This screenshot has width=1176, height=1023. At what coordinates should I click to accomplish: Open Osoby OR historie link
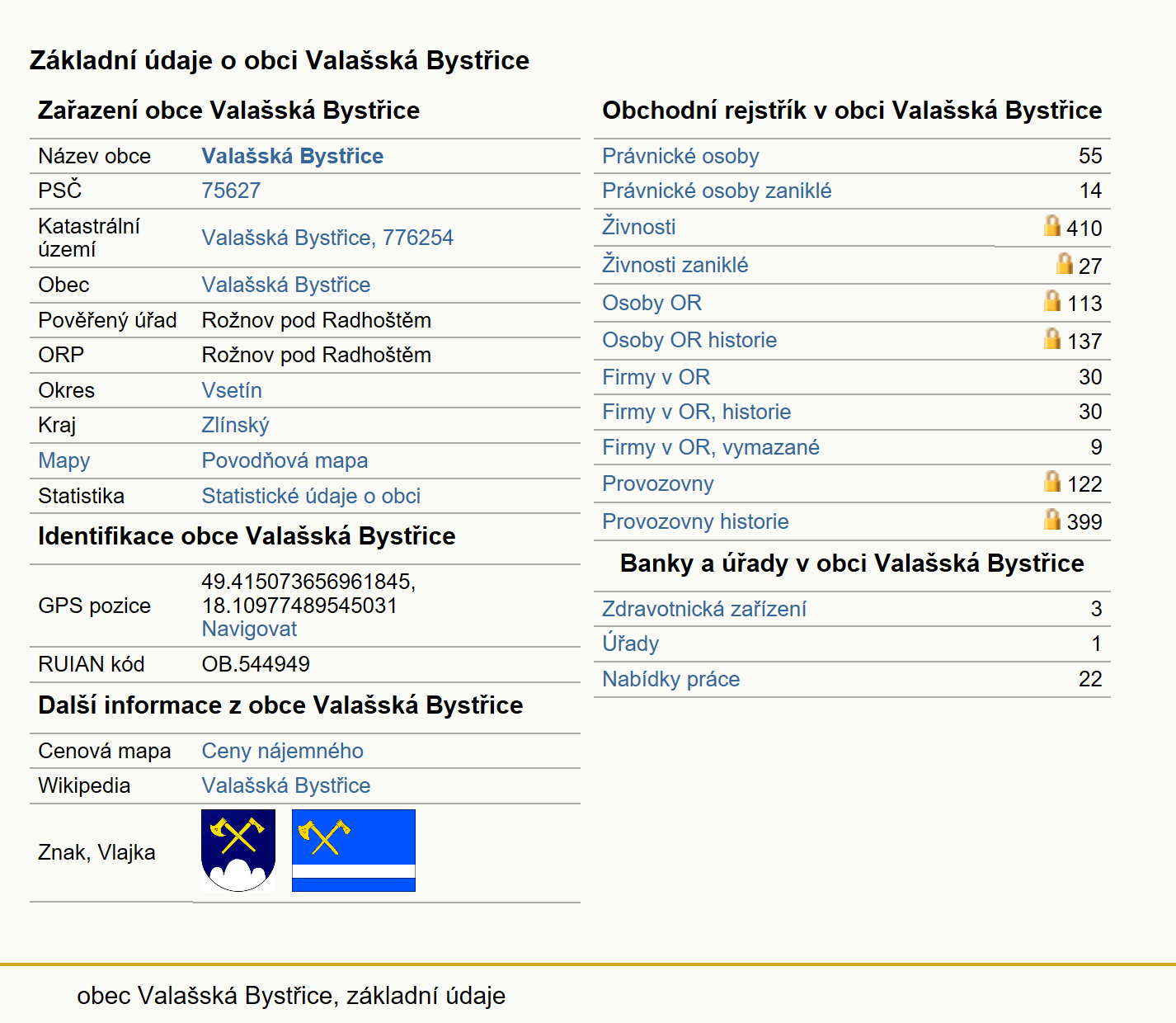[x=689, y=340]
